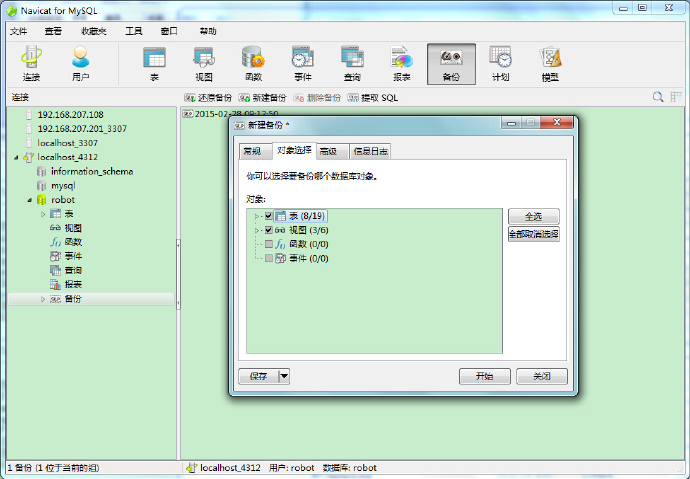Collapse the robot database node

pyautogui.click(x=29, y=200)
